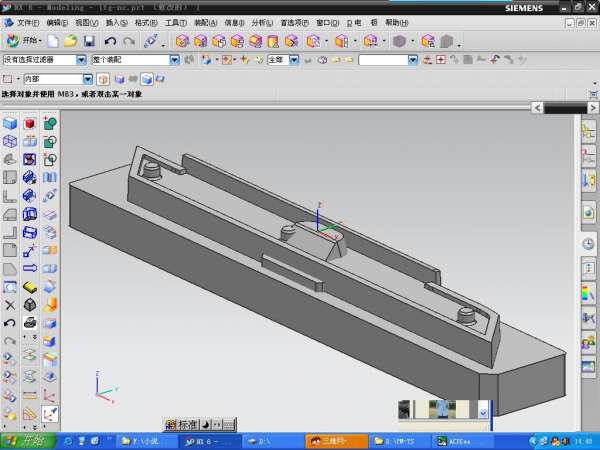Open the Roles people icon tab on right bar
This screenshot has width=600, height=450.
[x=589, y=342]
